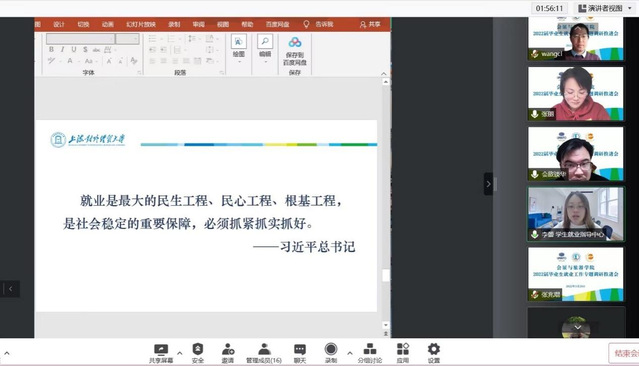Image resolution: width=639 pixels, height=366 pixels.
Task: Click the 共享 share button in PowerPoint
Action: pos(370,24)
